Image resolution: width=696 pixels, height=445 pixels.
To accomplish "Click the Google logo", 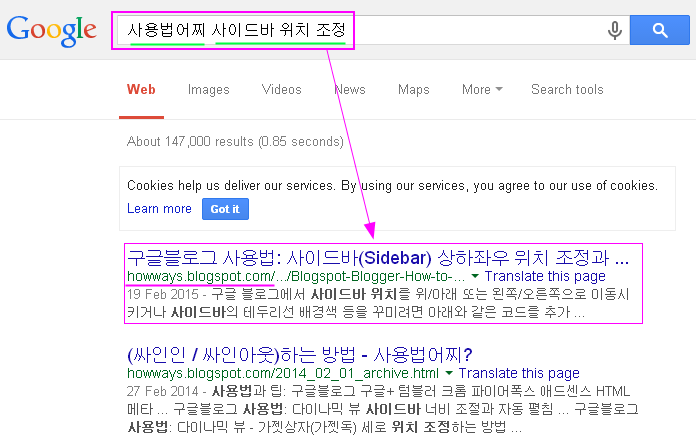I will [51, 31].
